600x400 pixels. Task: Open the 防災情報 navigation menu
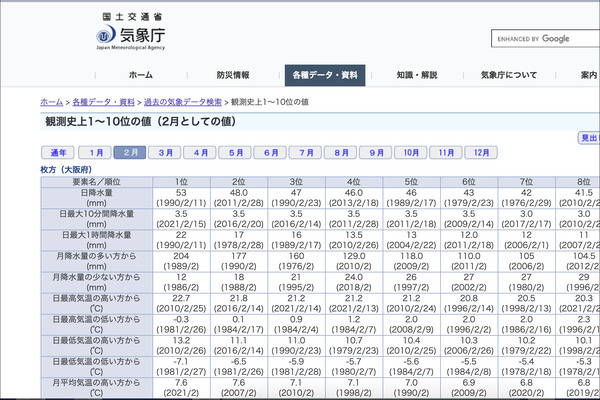[x=233, y=75]
